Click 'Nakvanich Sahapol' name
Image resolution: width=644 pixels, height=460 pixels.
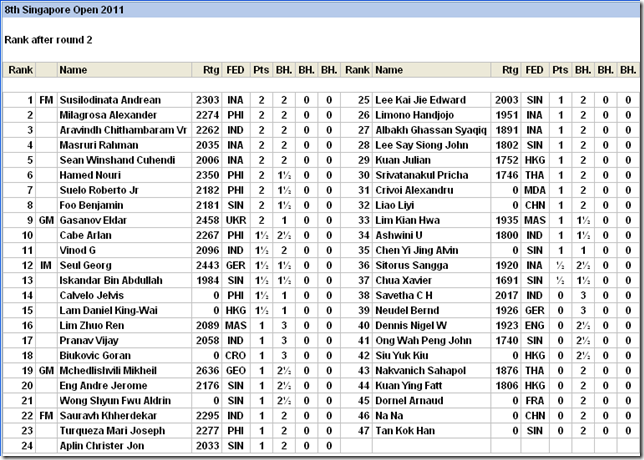point(421,371)
